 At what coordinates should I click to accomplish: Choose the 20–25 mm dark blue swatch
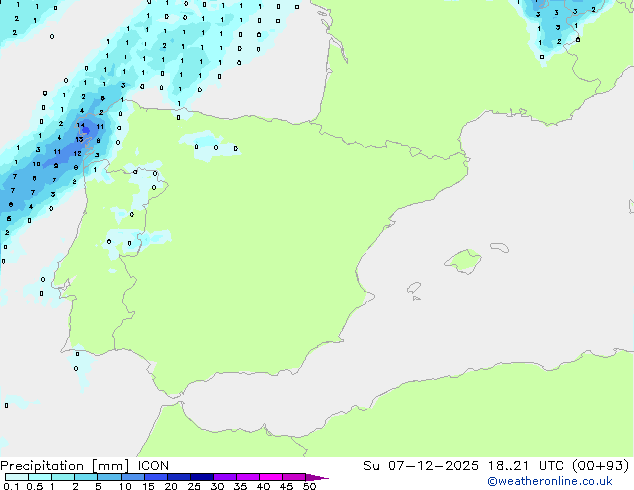(x=179, y=477)
